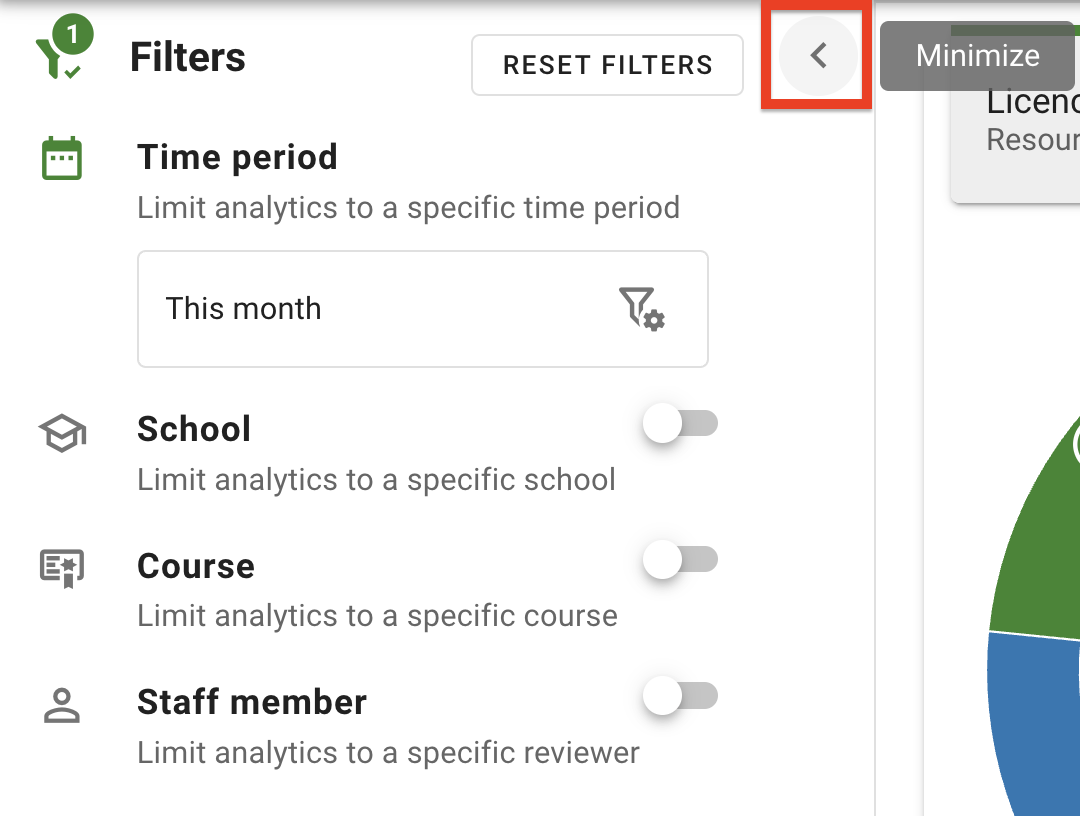Select the green pie chart segment
The width and height of the screenshot is (1080, 816).
point(1040,540)
